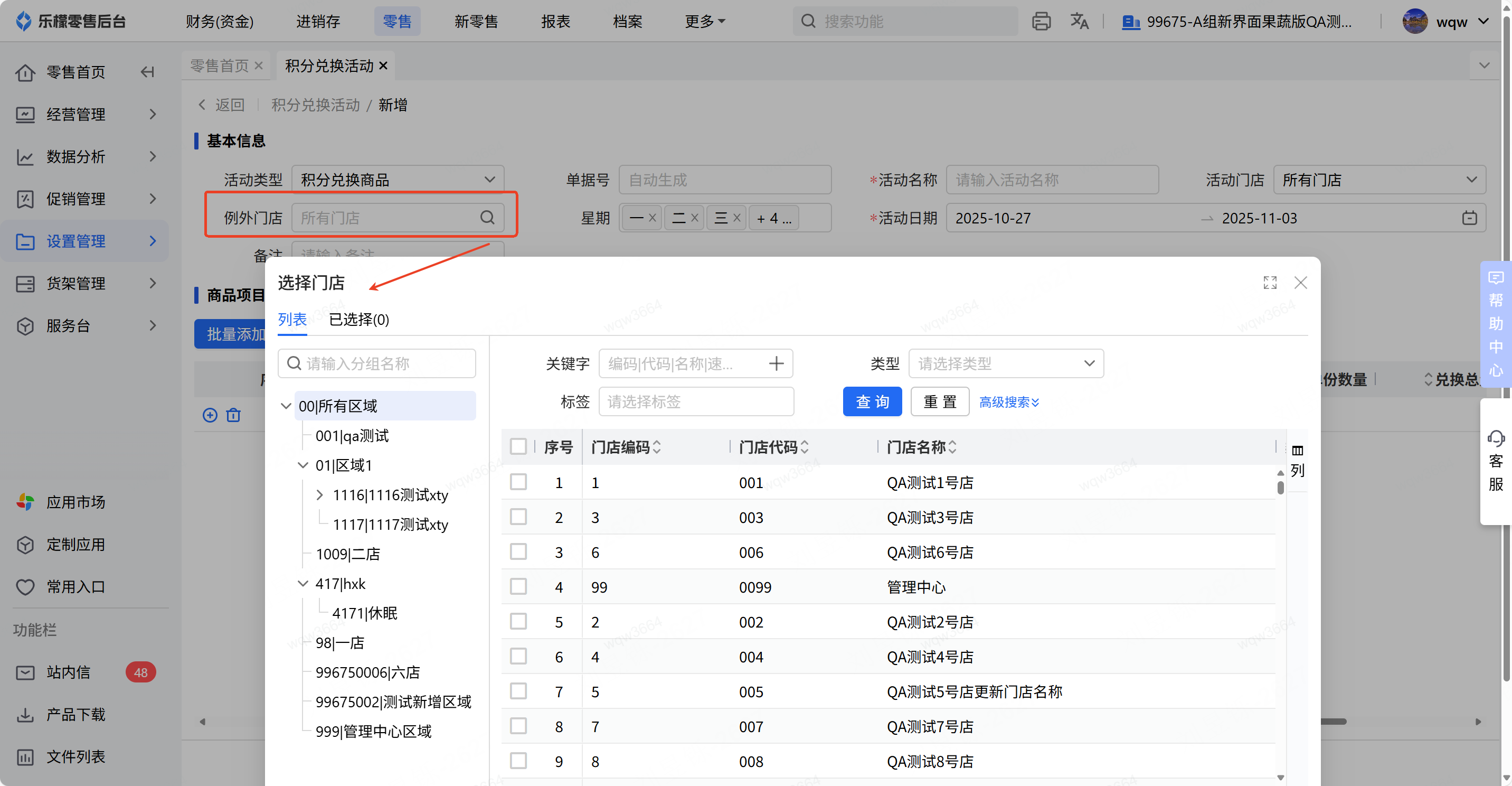1512x786 pixels.
Task: Check the box for QA测试1号店
Action: click(x=518, y=482)
